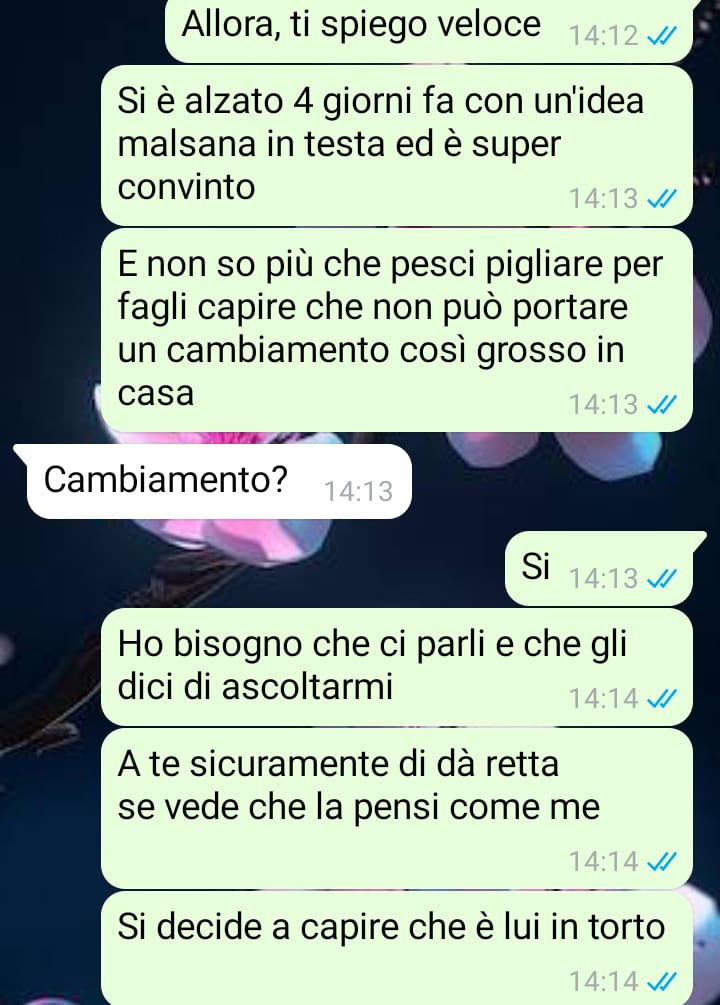720x1005 pixels.
Task: Click the 14:13 time under 'convinto'
Action: pyautogui.click(x=604, y=199)
